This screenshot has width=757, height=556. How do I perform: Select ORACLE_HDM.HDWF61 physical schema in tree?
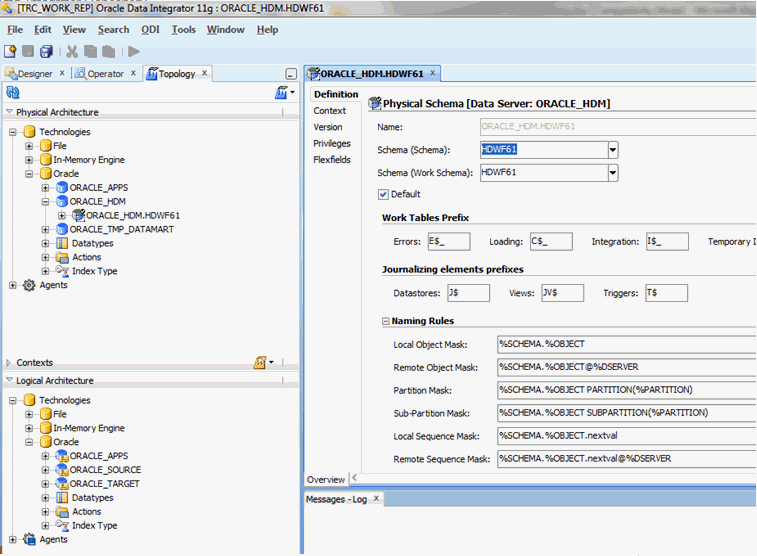[132, 215]
